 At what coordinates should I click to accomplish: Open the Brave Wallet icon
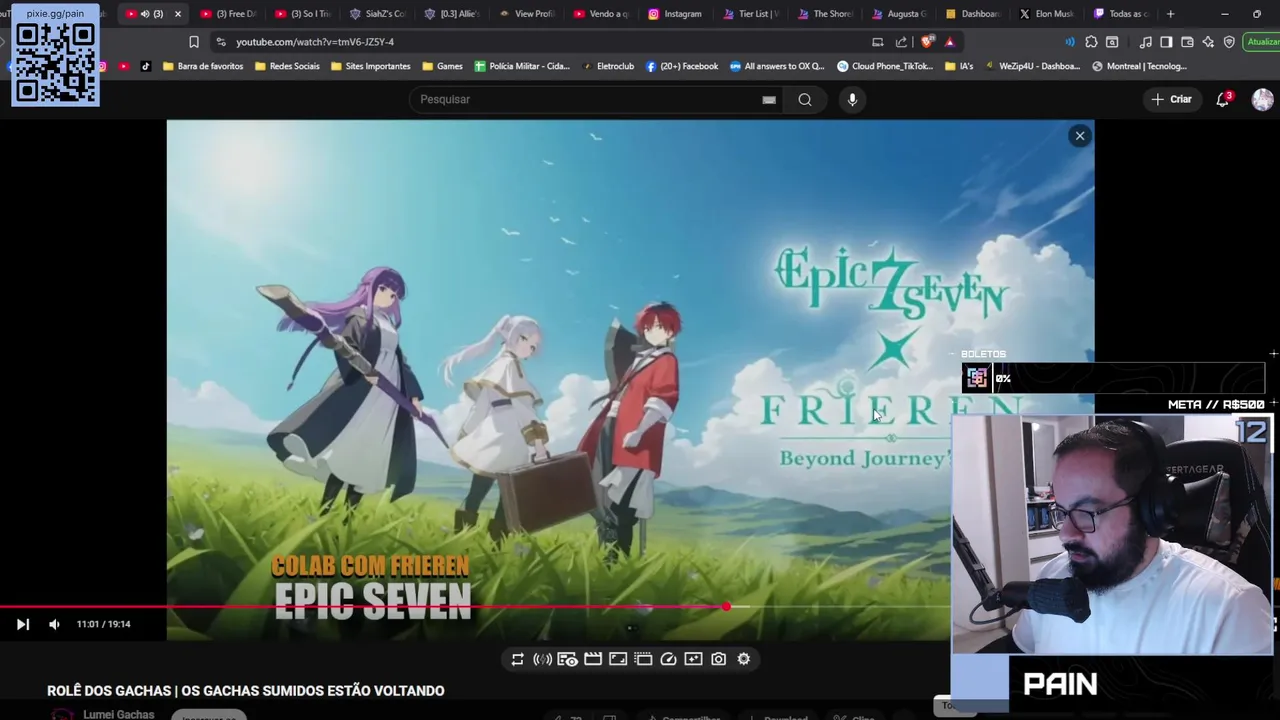tap(1187, 42)
